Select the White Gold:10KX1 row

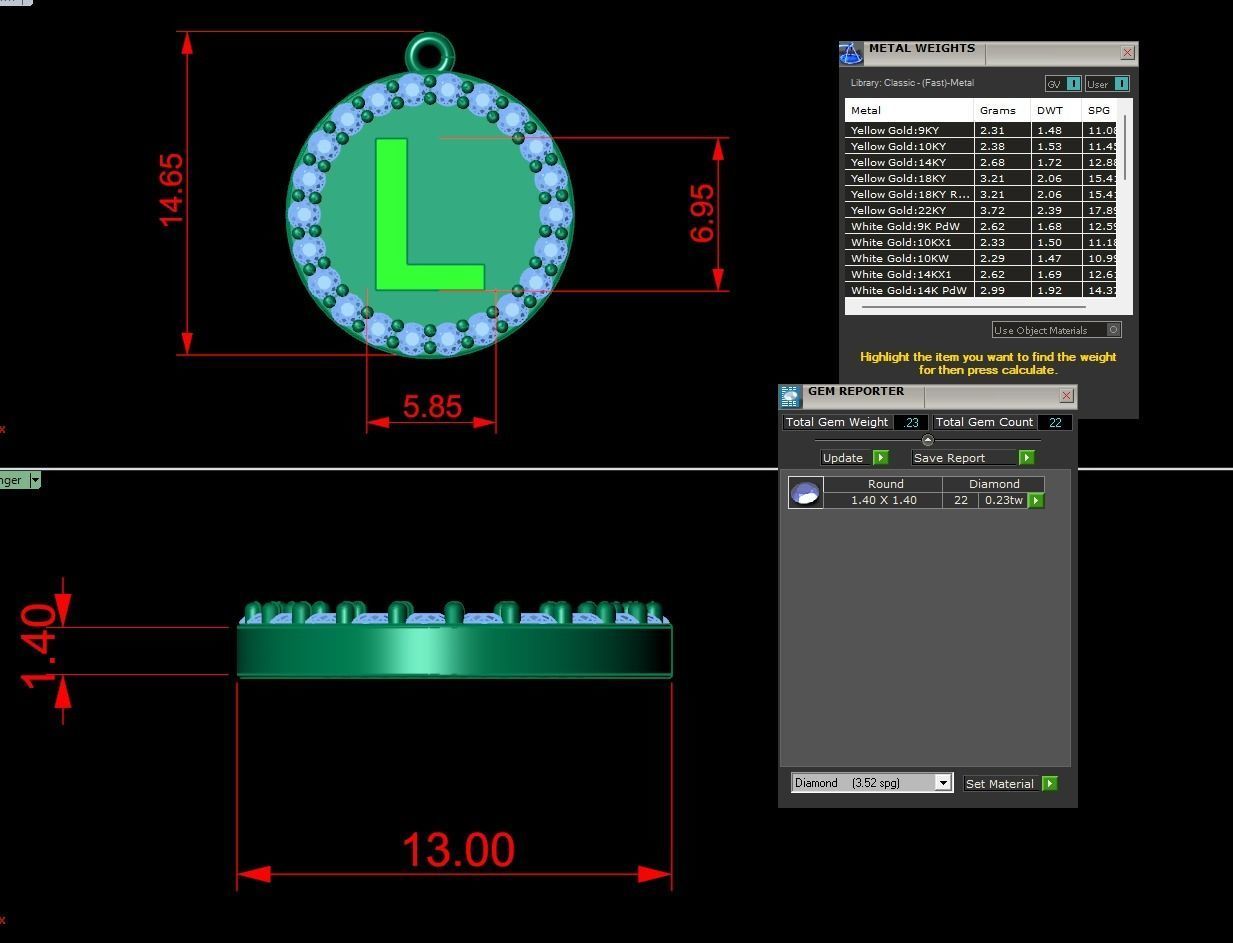[x=981, y=242]
